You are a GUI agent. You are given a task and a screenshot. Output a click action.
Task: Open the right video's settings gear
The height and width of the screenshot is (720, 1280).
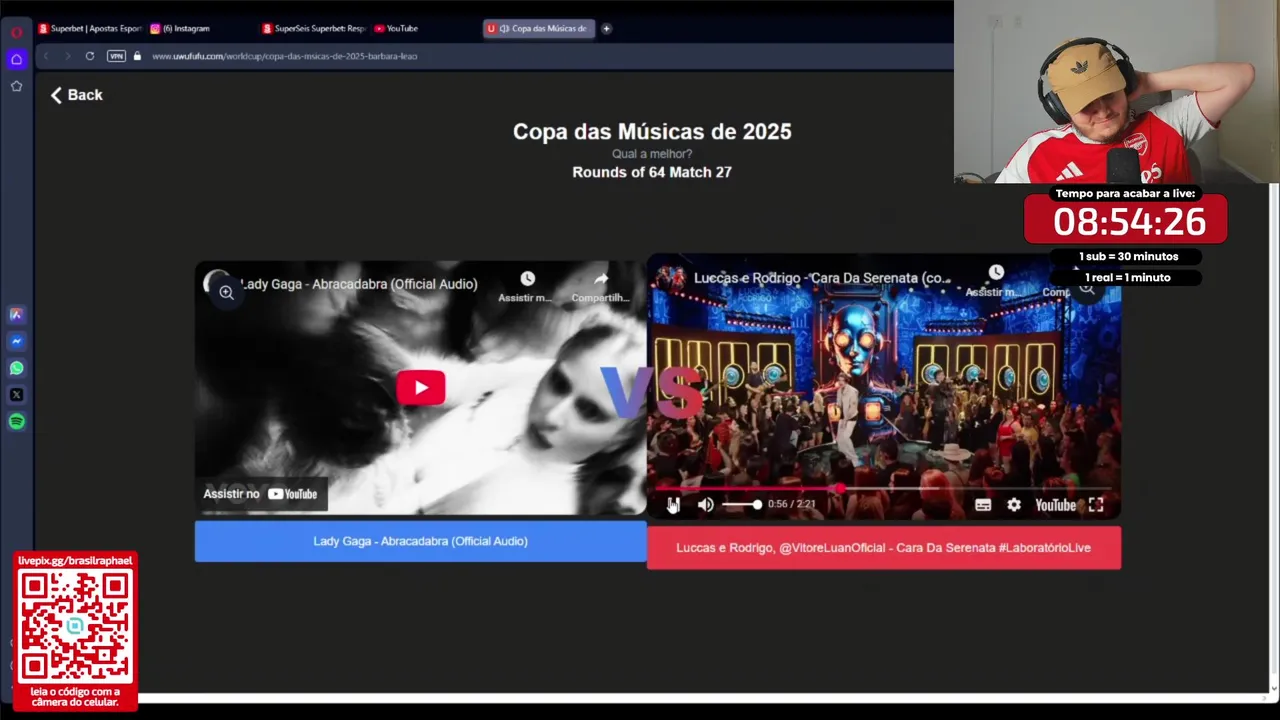pos(1014,505)
